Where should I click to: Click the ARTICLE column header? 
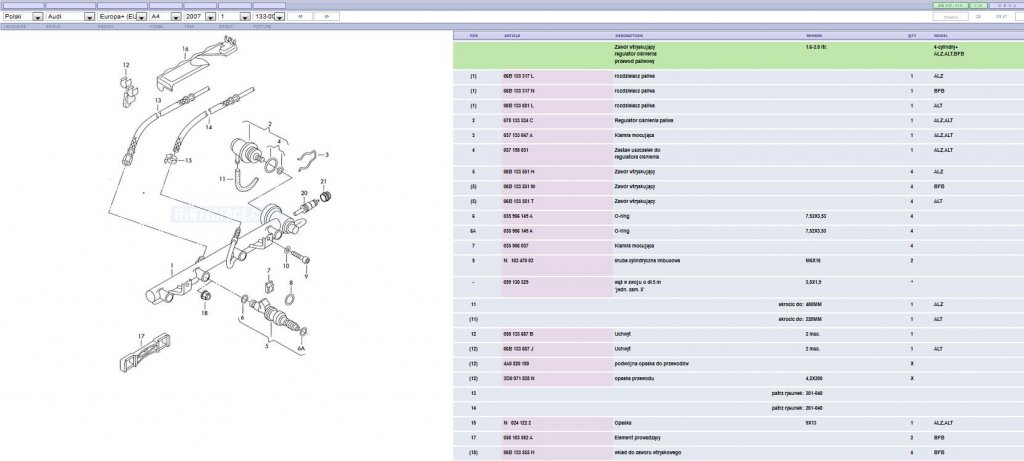tap(513, 35)
